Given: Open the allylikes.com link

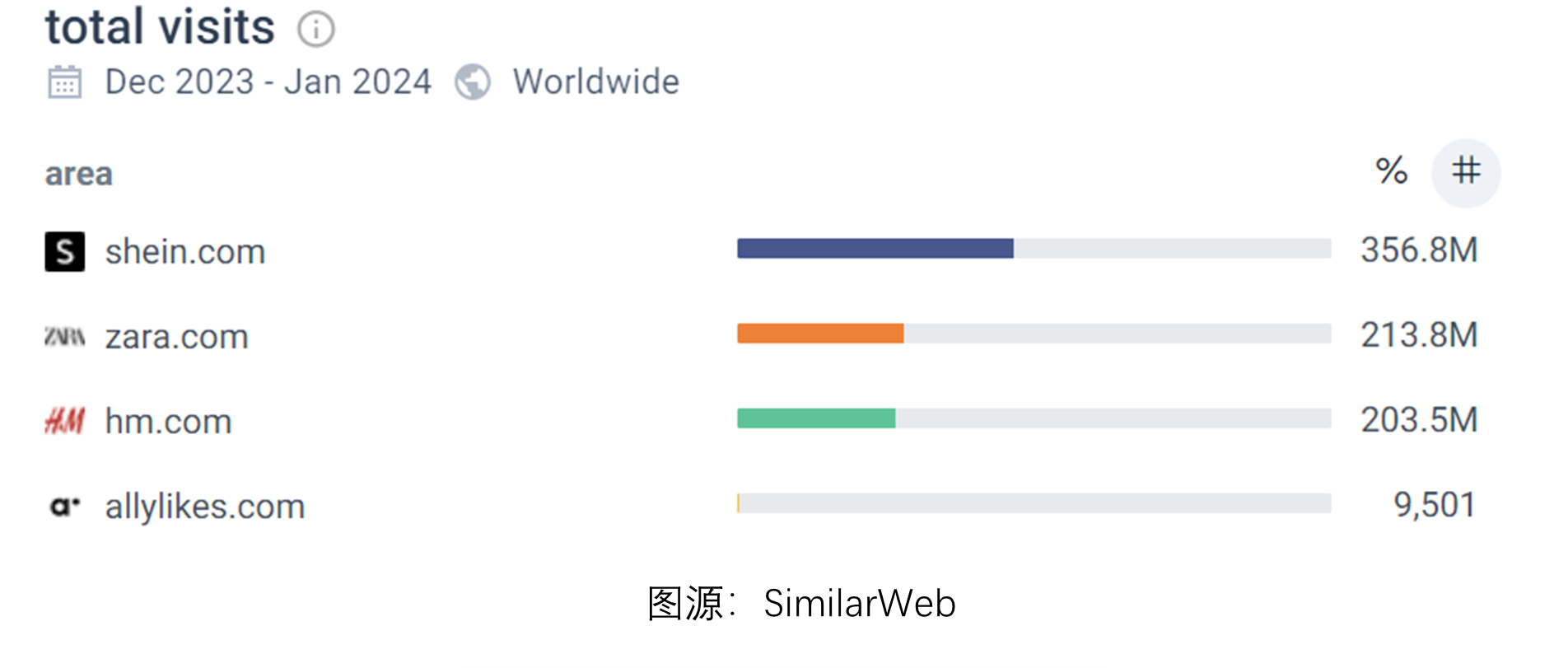Looking at the screenshot, I should [204, 507].
